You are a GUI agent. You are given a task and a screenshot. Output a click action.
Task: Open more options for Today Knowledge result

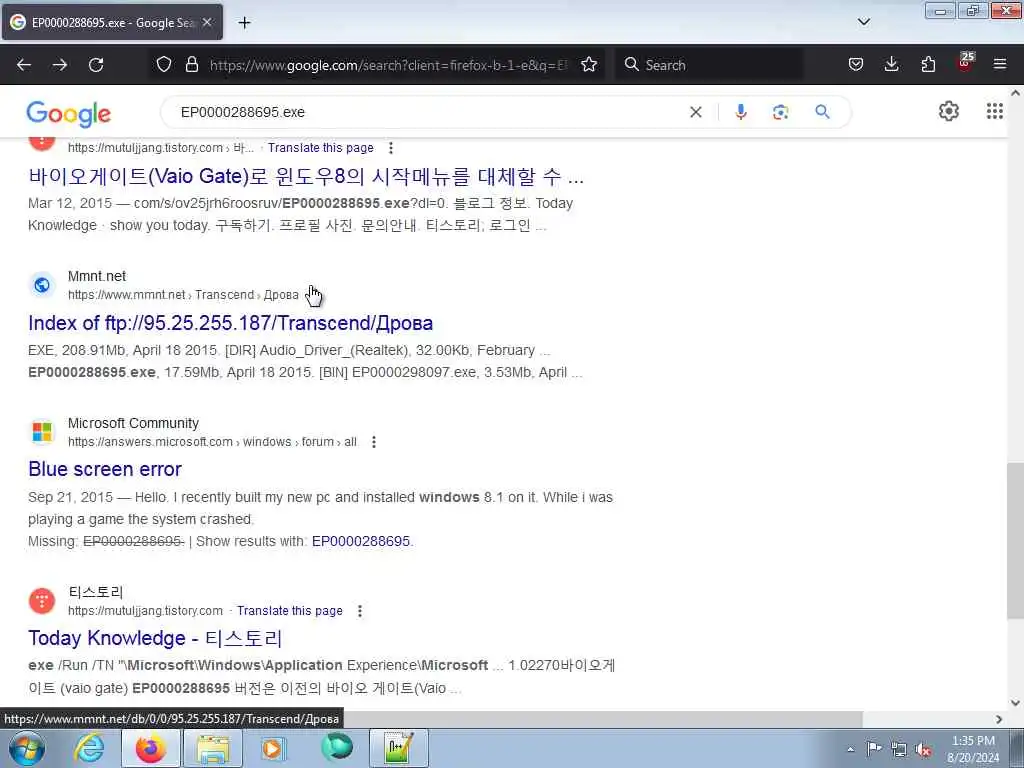pos(360,611)
